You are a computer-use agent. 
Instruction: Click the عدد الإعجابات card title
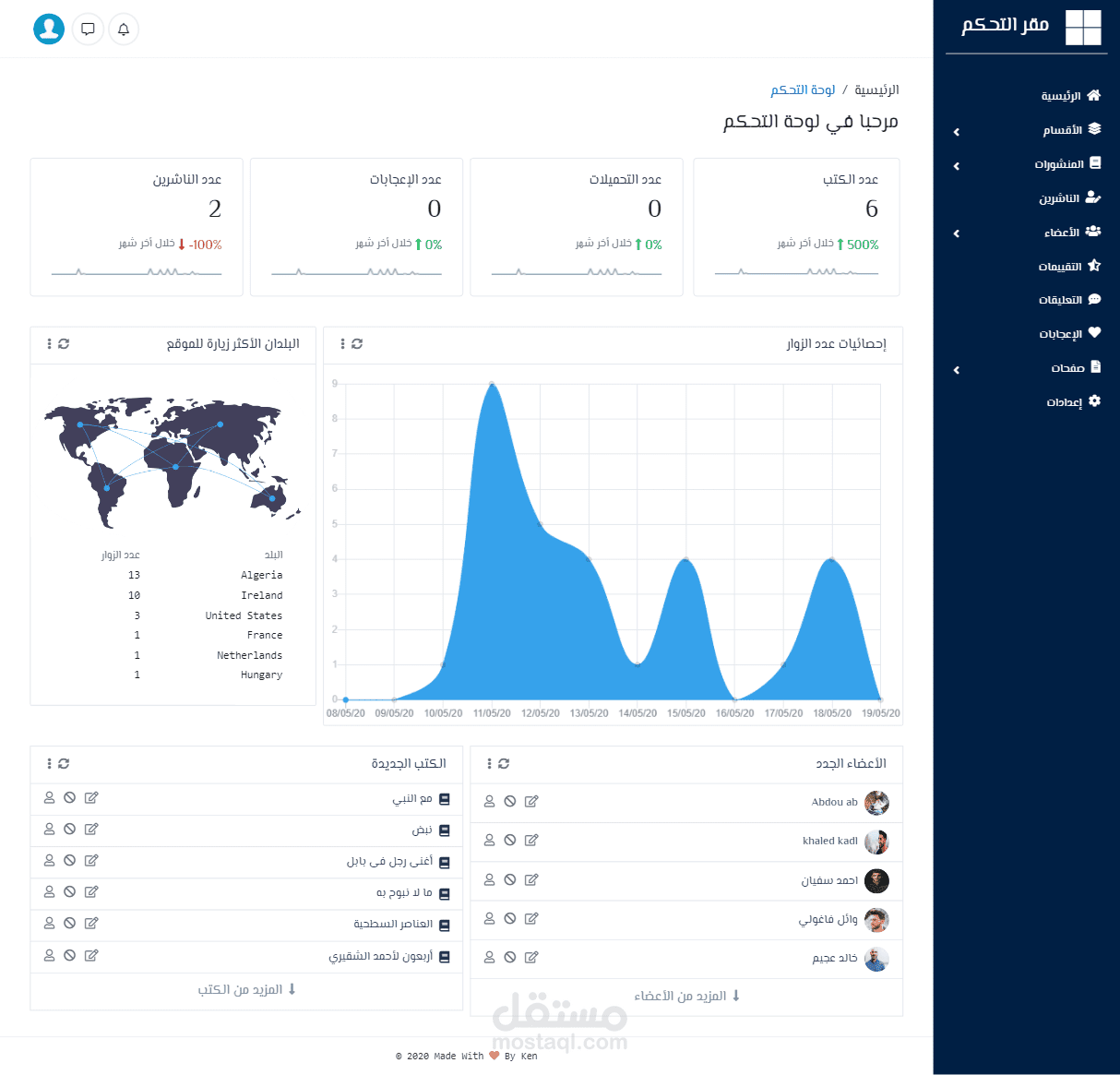pos(406,179)
